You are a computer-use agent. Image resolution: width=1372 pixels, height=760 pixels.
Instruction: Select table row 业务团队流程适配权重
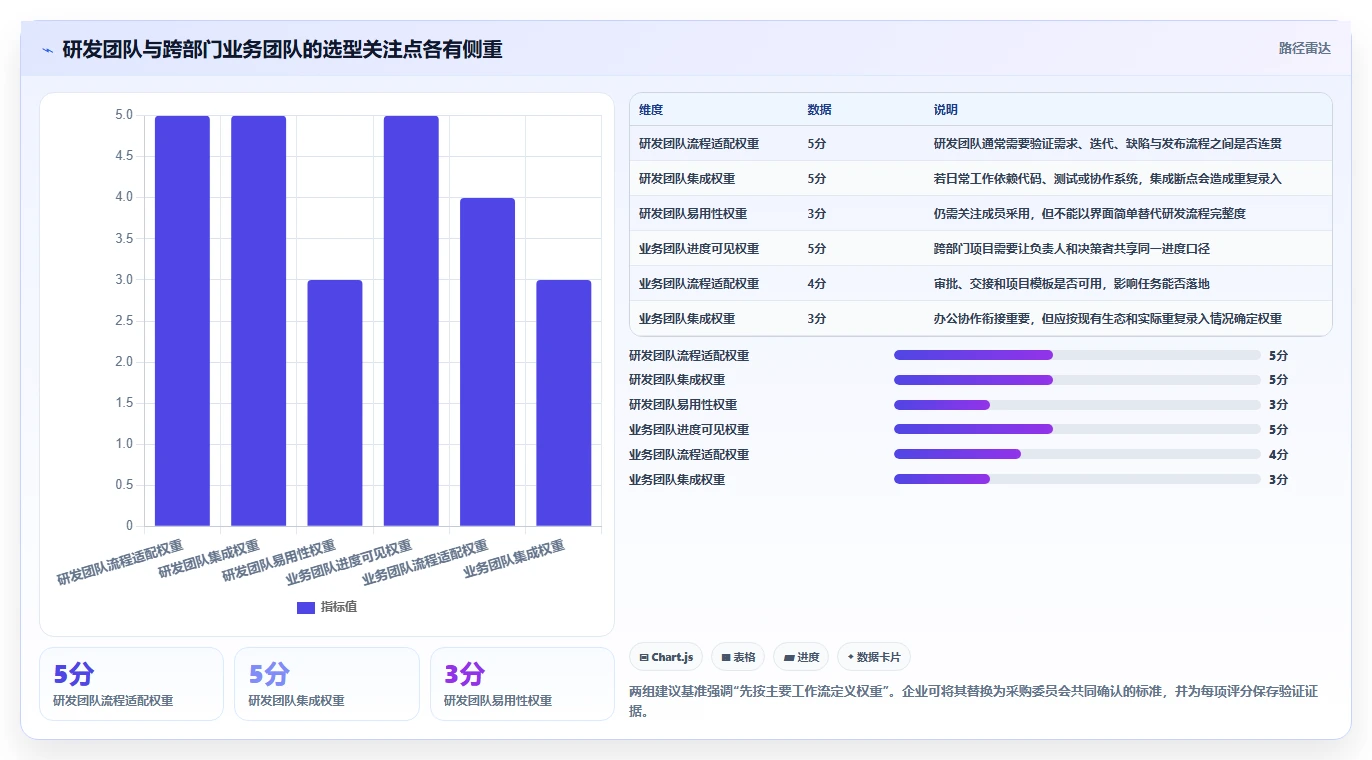coord(981,284)
